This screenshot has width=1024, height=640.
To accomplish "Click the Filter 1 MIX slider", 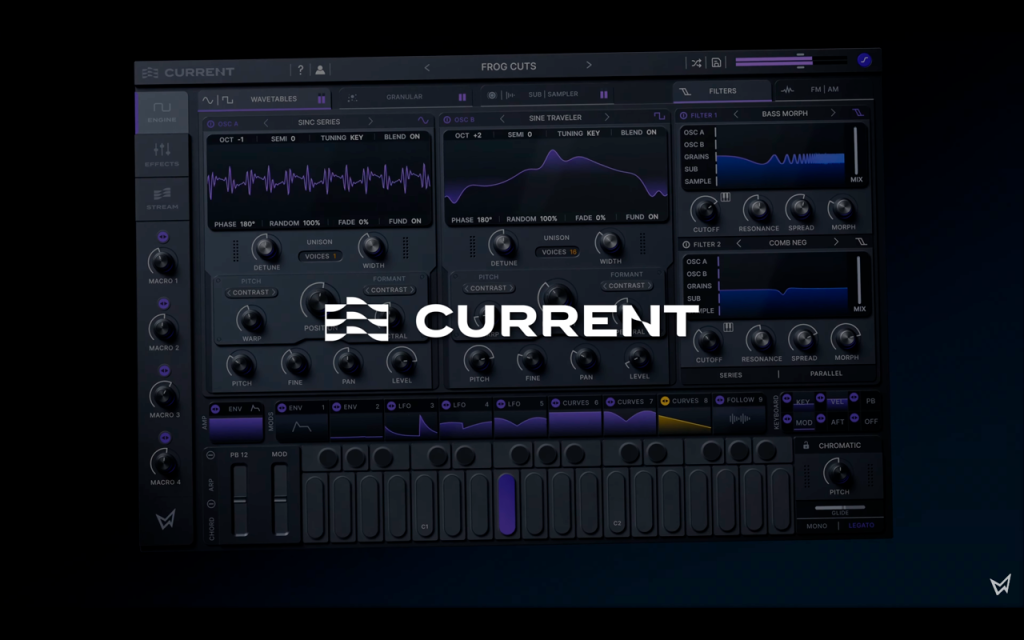I will tap(856, 150).
